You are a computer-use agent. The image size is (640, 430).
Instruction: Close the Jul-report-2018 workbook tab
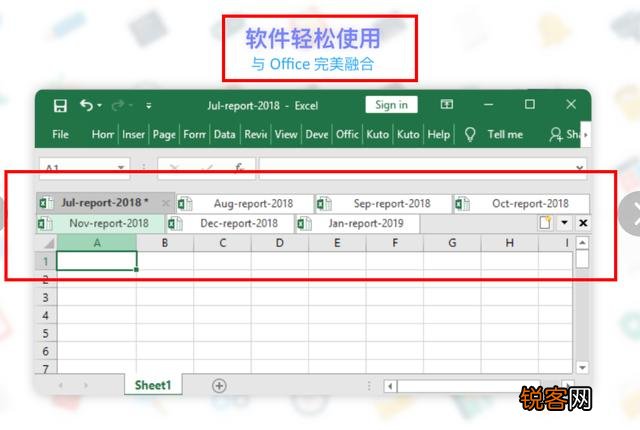point(165,203)
